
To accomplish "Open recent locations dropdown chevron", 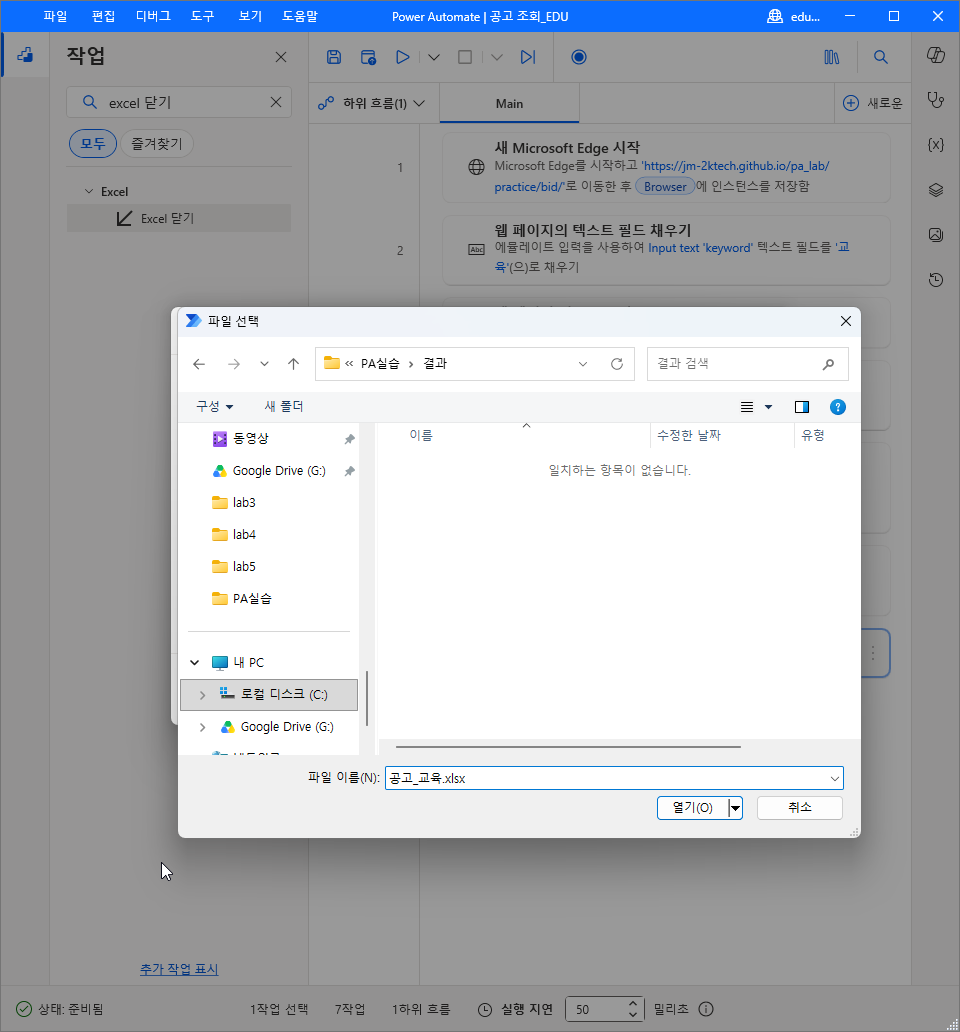I will point(264,364).
